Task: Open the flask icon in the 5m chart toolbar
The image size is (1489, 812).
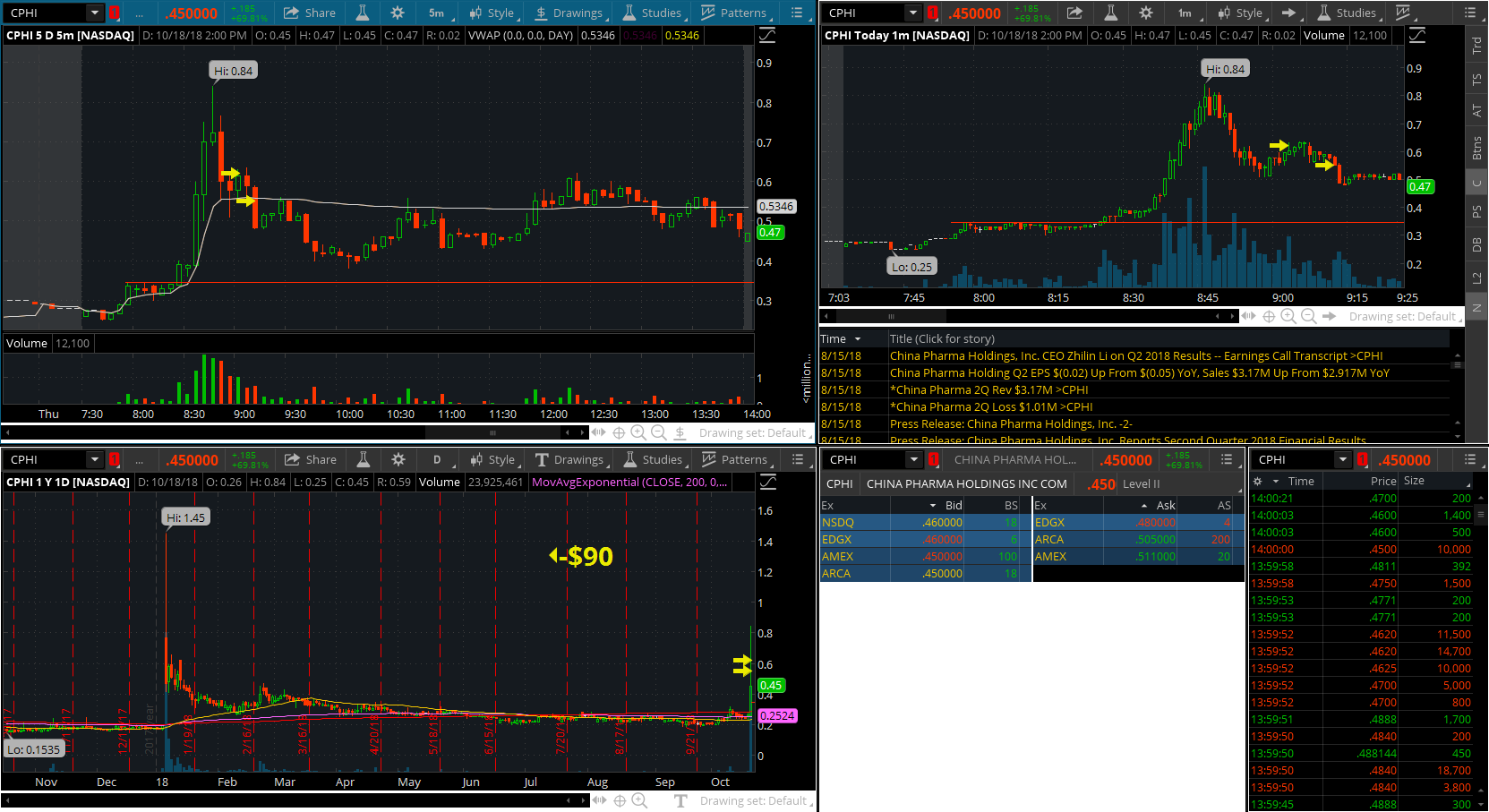Action: click(x=363, y=13)
